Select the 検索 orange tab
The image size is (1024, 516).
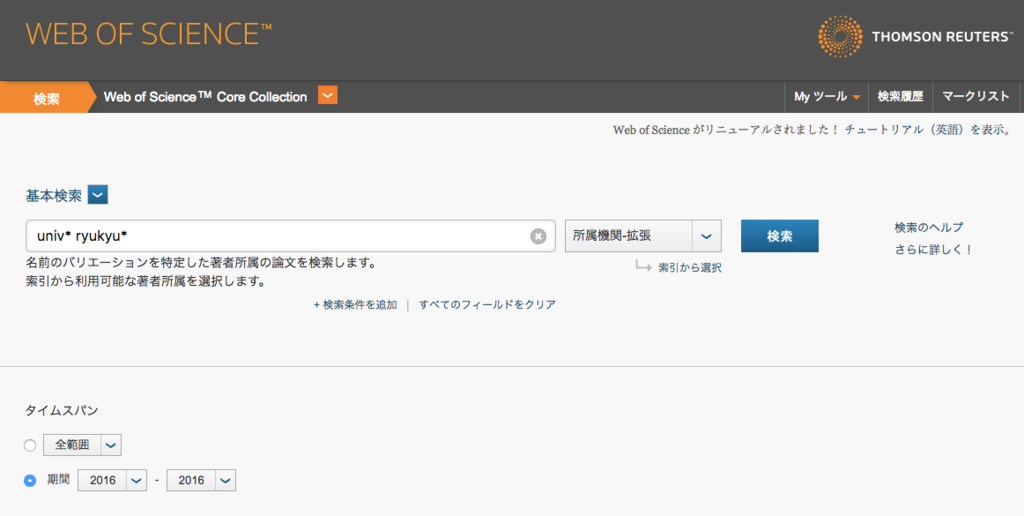point(46,98)
